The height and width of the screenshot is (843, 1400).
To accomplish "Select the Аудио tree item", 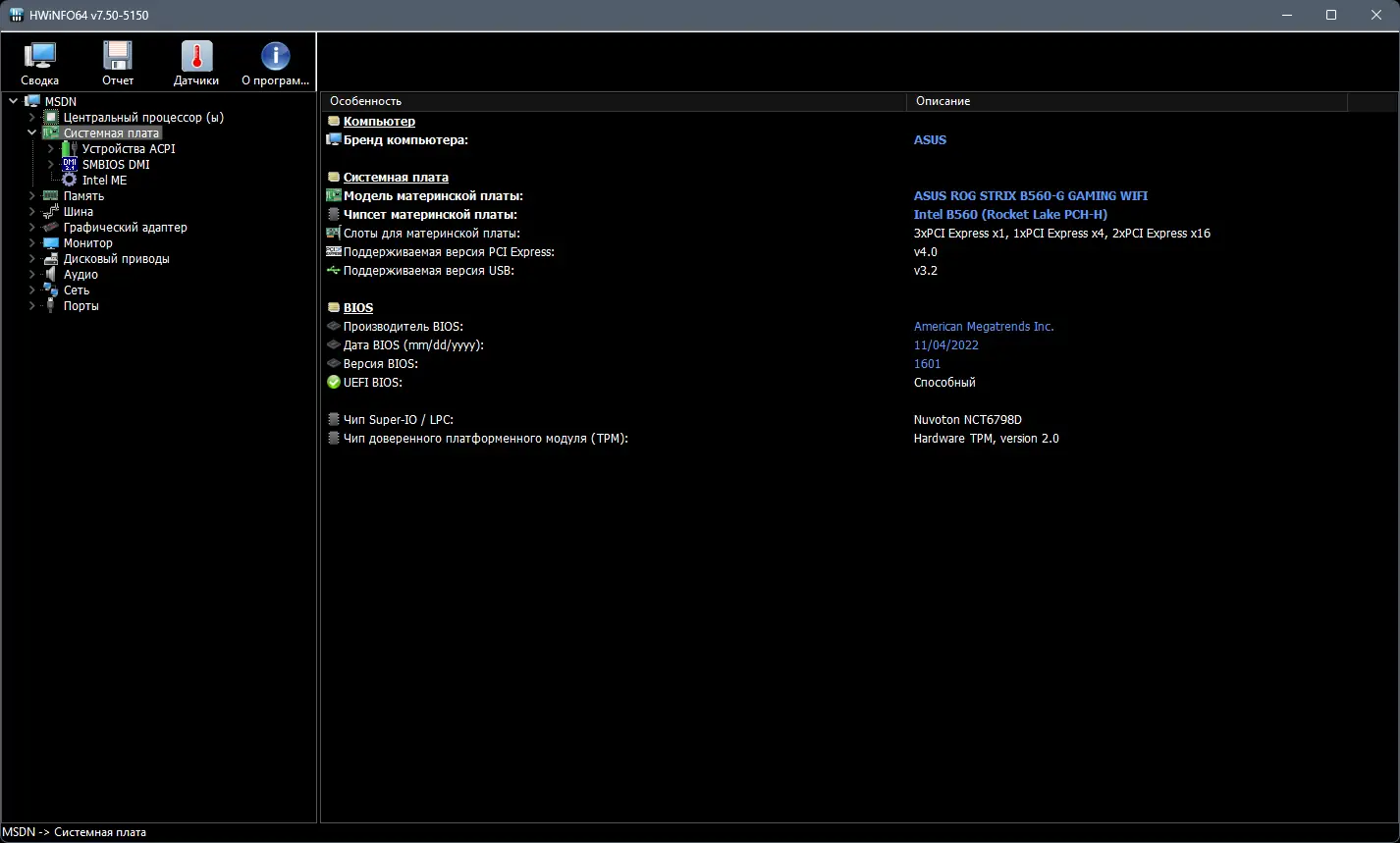I will (x=81, y=275).
